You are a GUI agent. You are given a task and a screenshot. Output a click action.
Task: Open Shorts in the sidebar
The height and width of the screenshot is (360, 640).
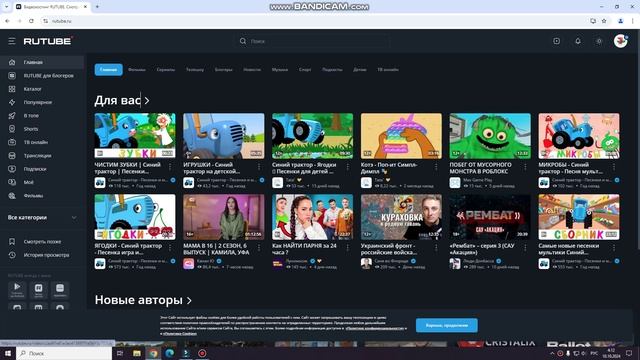point(42,129)
